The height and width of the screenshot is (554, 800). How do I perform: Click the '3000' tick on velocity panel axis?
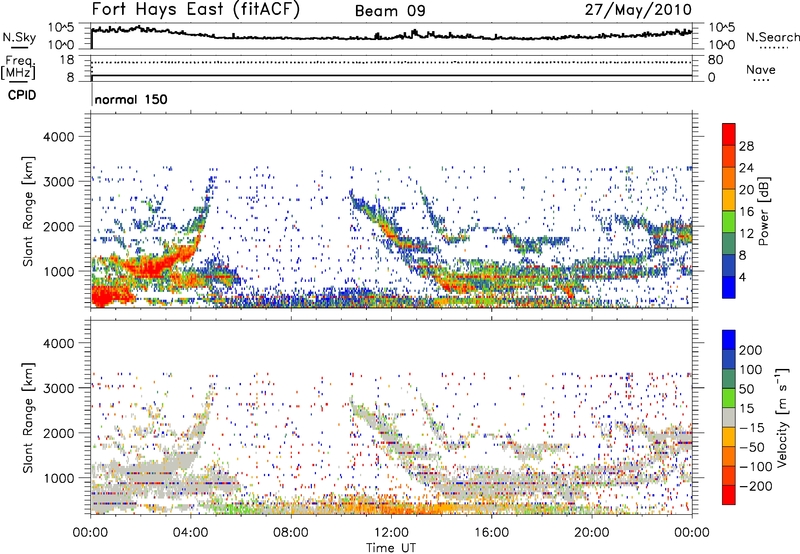(x=58, y=388)
